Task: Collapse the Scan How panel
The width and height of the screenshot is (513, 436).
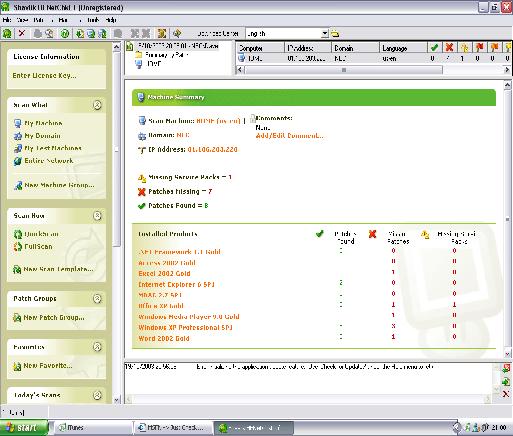Action: pos(97,216)
